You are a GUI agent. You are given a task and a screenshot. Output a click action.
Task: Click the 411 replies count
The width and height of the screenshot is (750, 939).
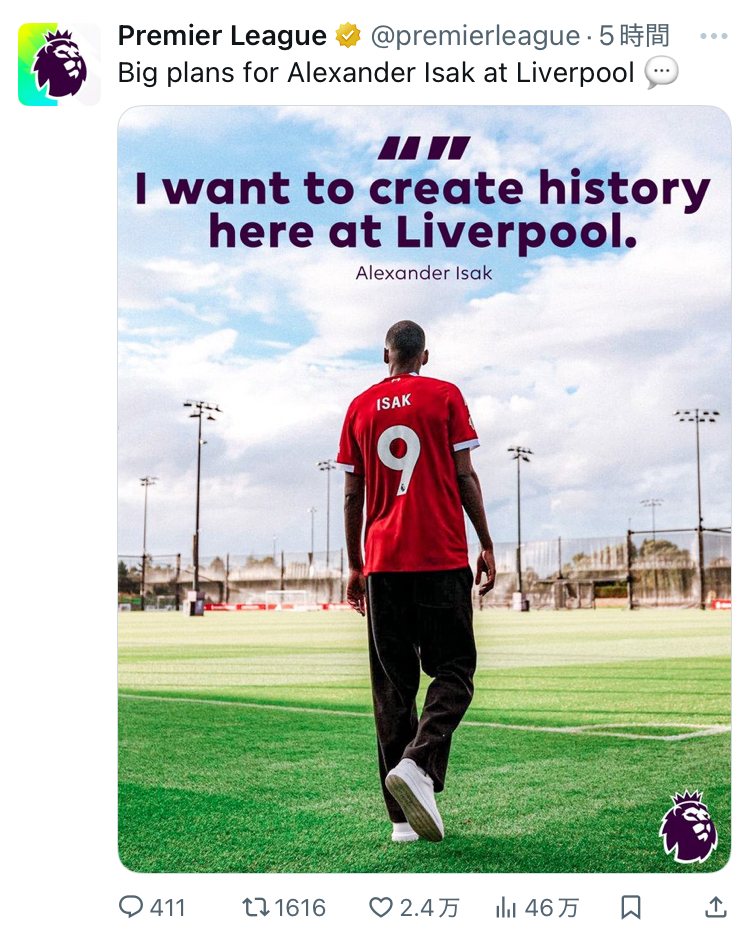click(167, 908)
